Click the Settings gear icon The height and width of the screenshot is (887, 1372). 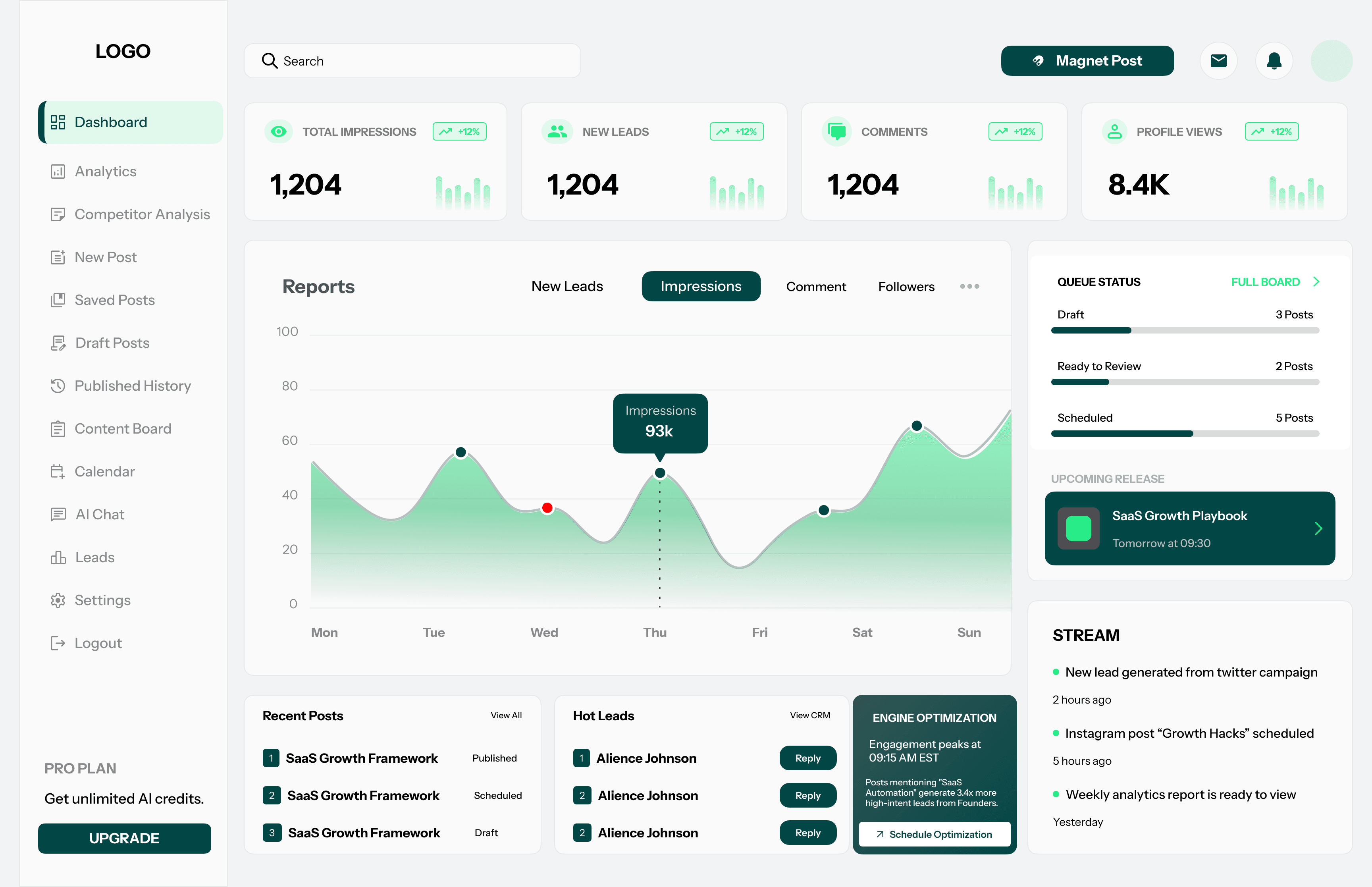pos(58,600)
